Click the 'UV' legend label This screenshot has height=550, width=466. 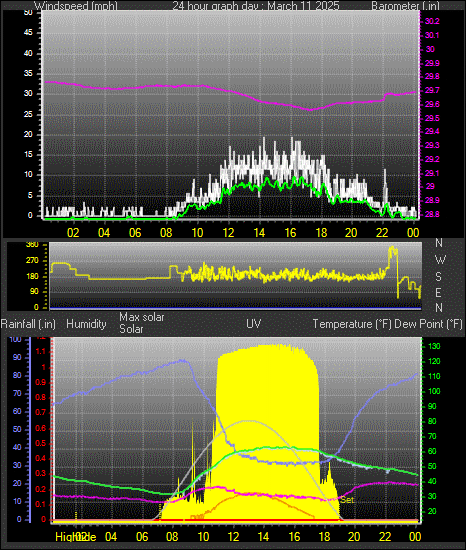(x=254, y=323)
